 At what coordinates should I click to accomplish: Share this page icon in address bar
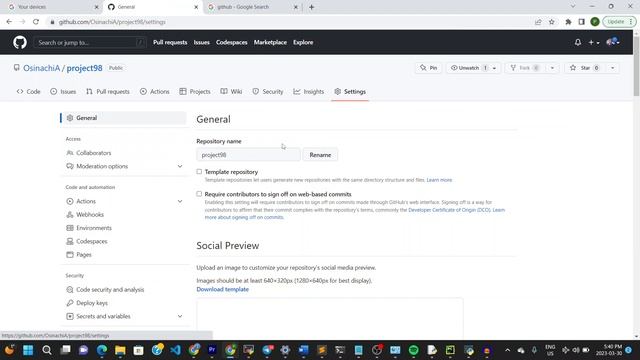click(538, 22)
